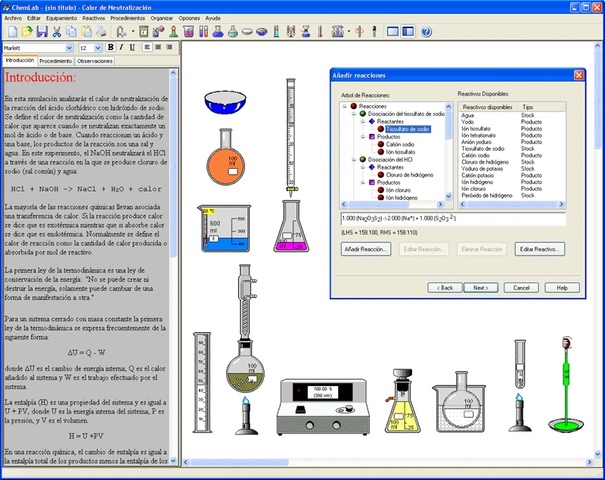
Task: Collapse the Disociación del HCl node
Action: click(x=353, y=159)
